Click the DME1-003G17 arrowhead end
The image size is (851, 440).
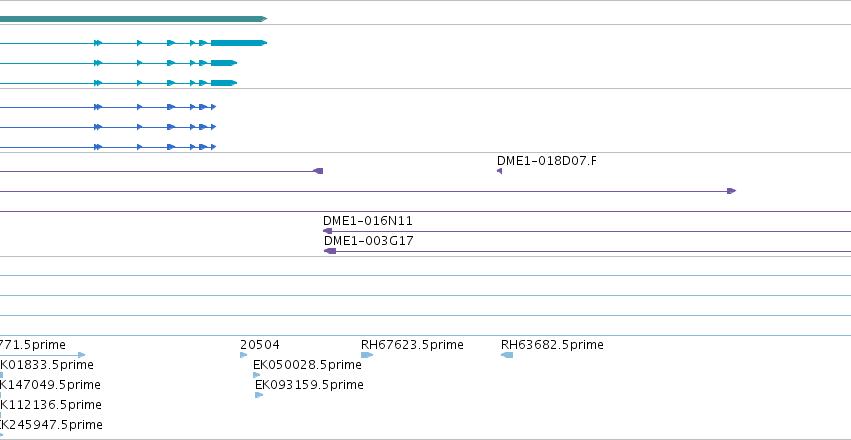330,251
